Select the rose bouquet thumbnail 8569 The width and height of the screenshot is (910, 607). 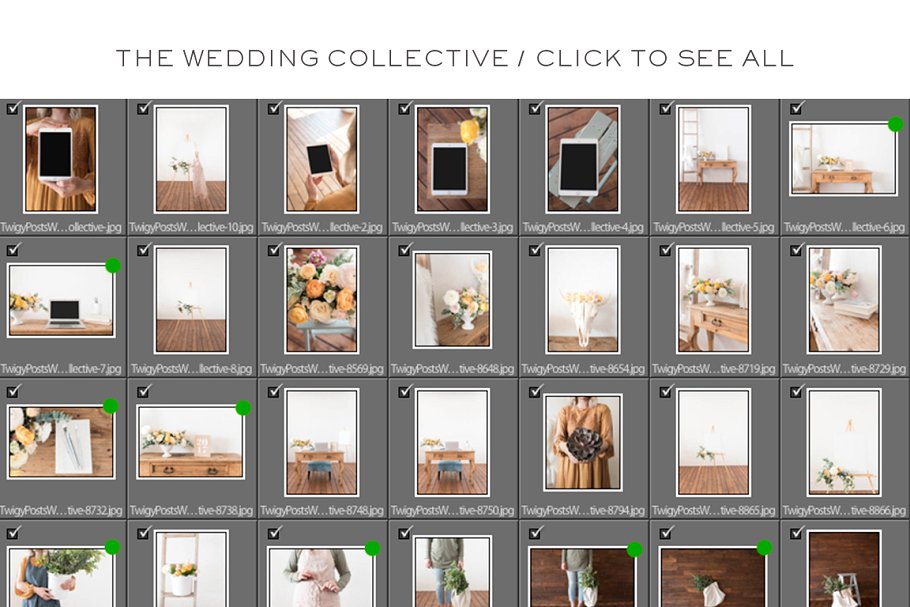323,300
